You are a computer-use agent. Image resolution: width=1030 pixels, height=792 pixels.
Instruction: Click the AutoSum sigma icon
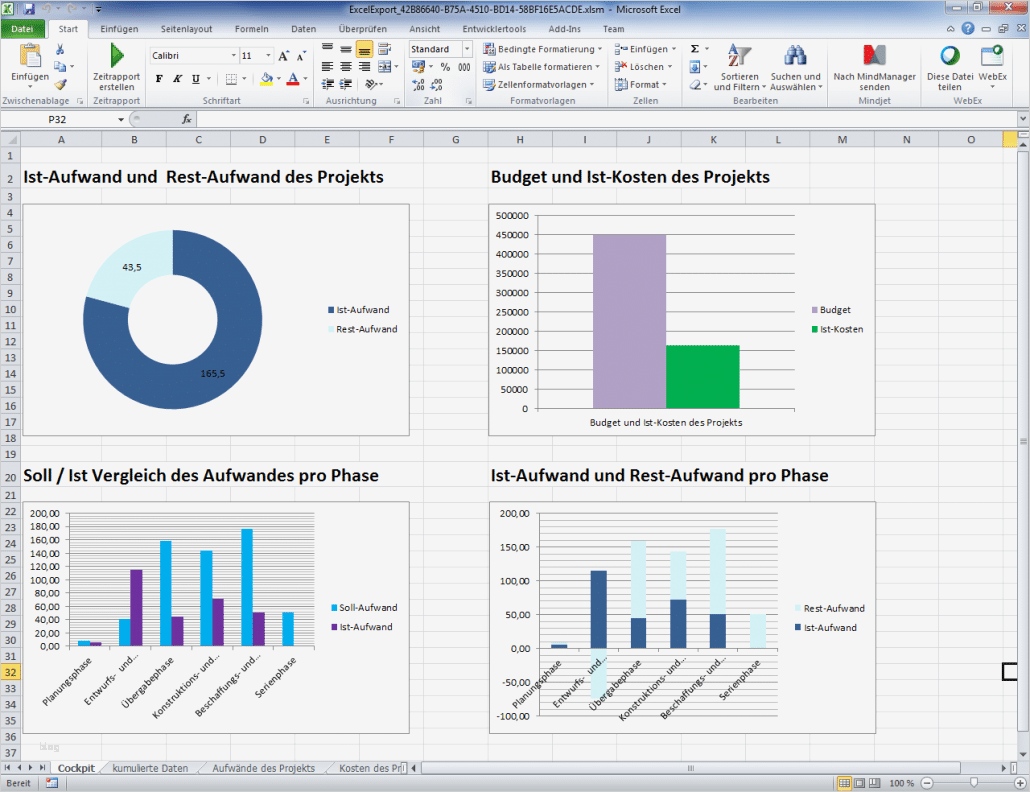695,49
